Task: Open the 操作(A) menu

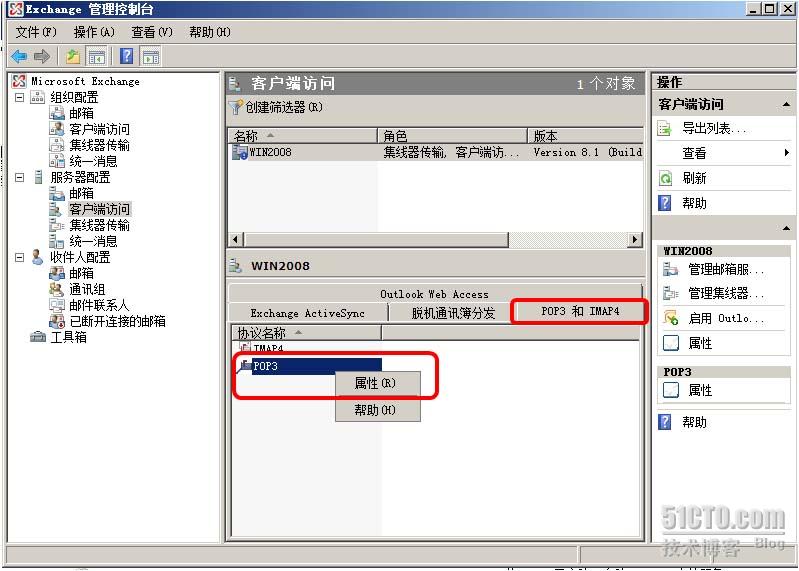Action: coord(94,32)
